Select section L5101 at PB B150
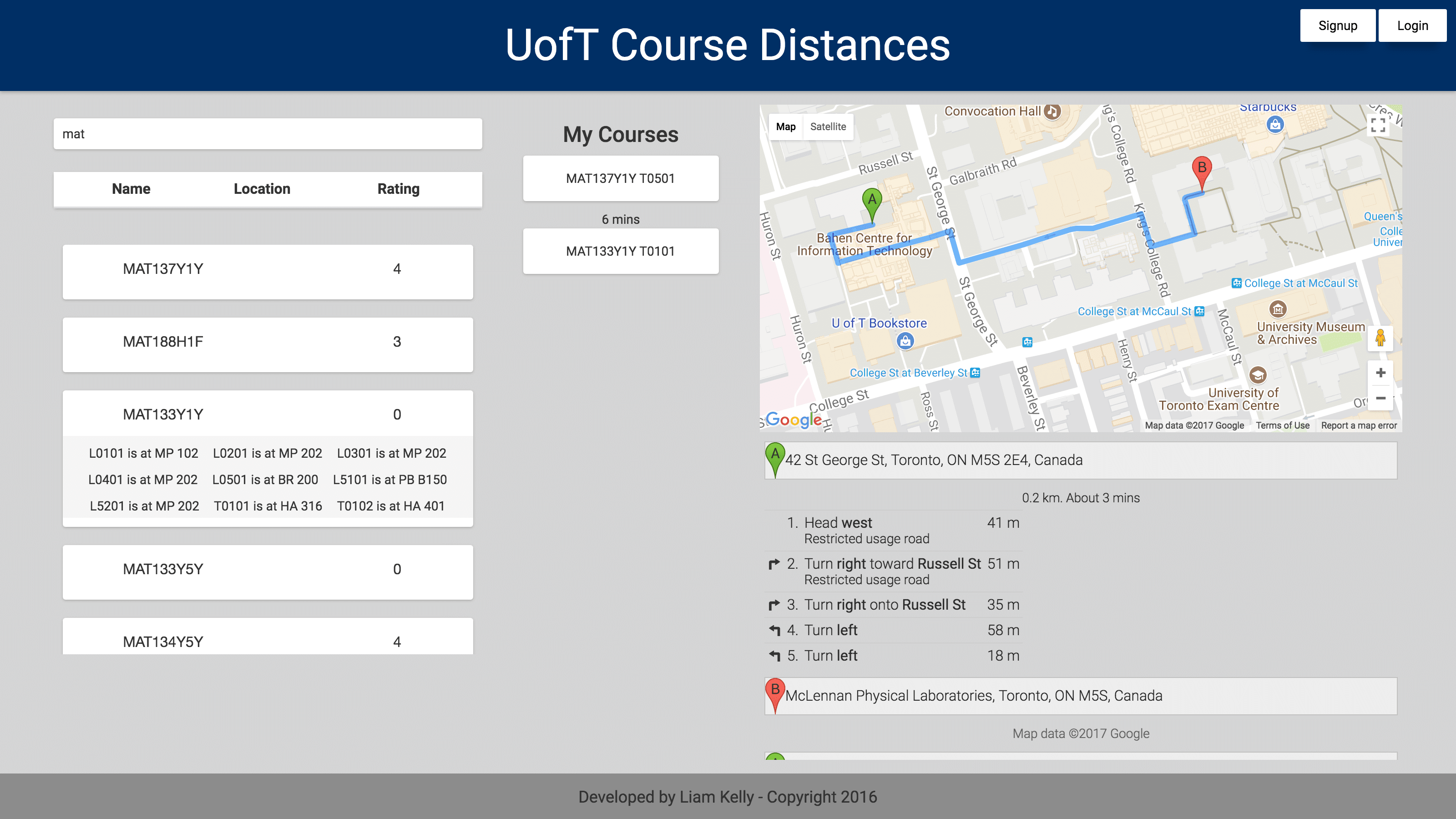The height and width of the screenshot is (819, 1456). point(390,479)
